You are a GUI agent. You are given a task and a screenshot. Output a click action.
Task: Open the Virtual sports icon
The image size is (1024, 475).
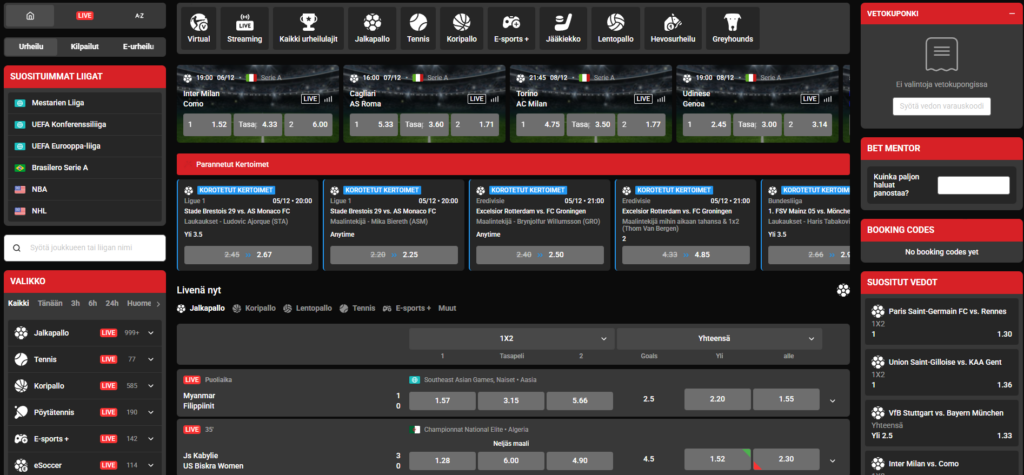(x=199, y=28)
